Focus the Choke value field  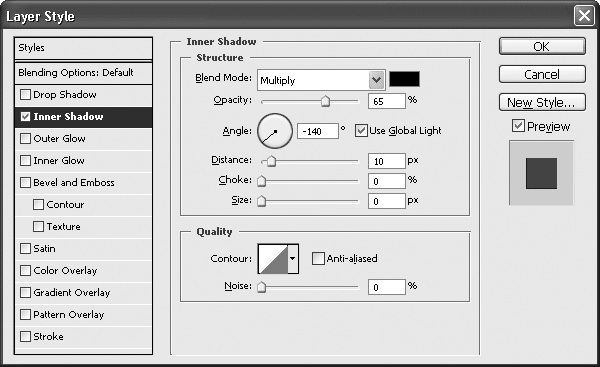[386, 181]
